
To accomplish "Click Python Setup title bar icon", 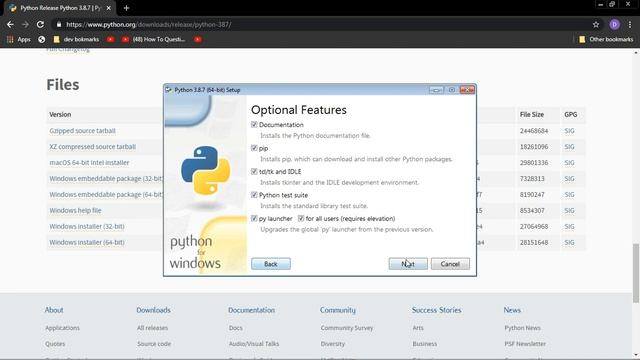I will (x=169, y=89).
